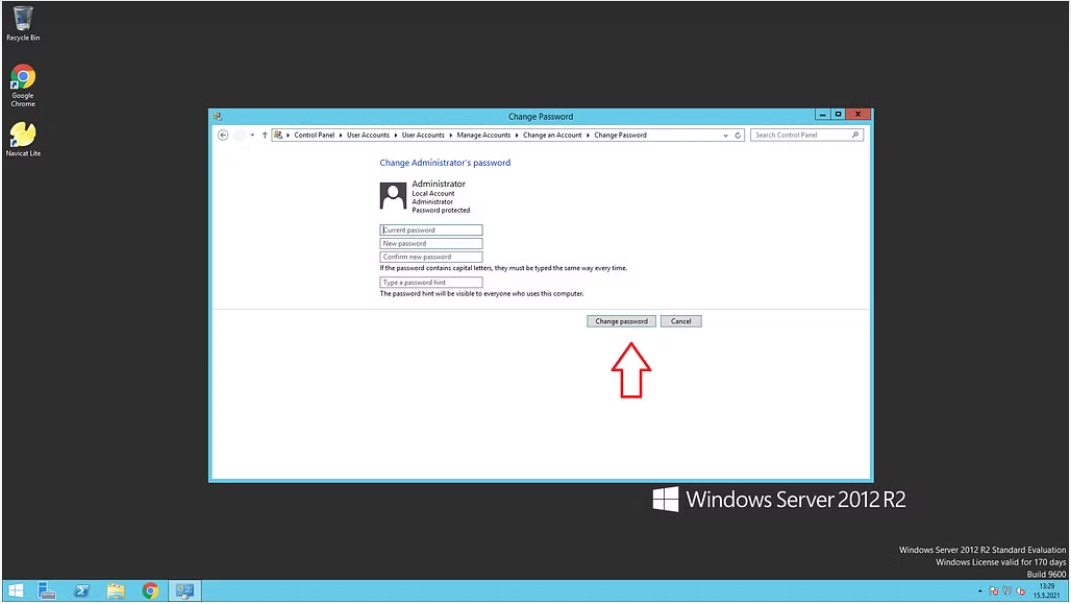
Task: Click into the New password field
Action: (x=431, y=243)
